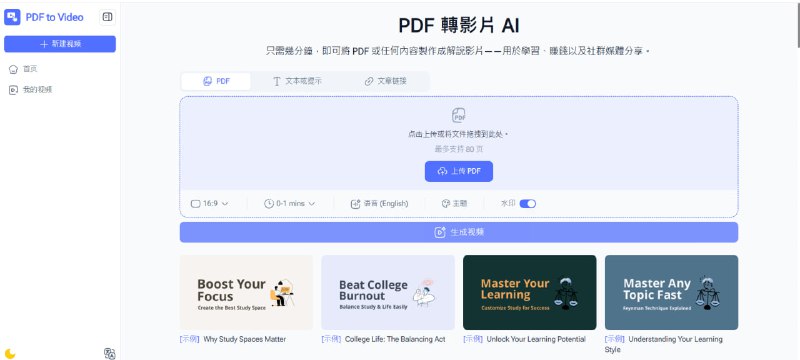Switch to the article link tab
The image size is (800, 360).
point(385,81)
